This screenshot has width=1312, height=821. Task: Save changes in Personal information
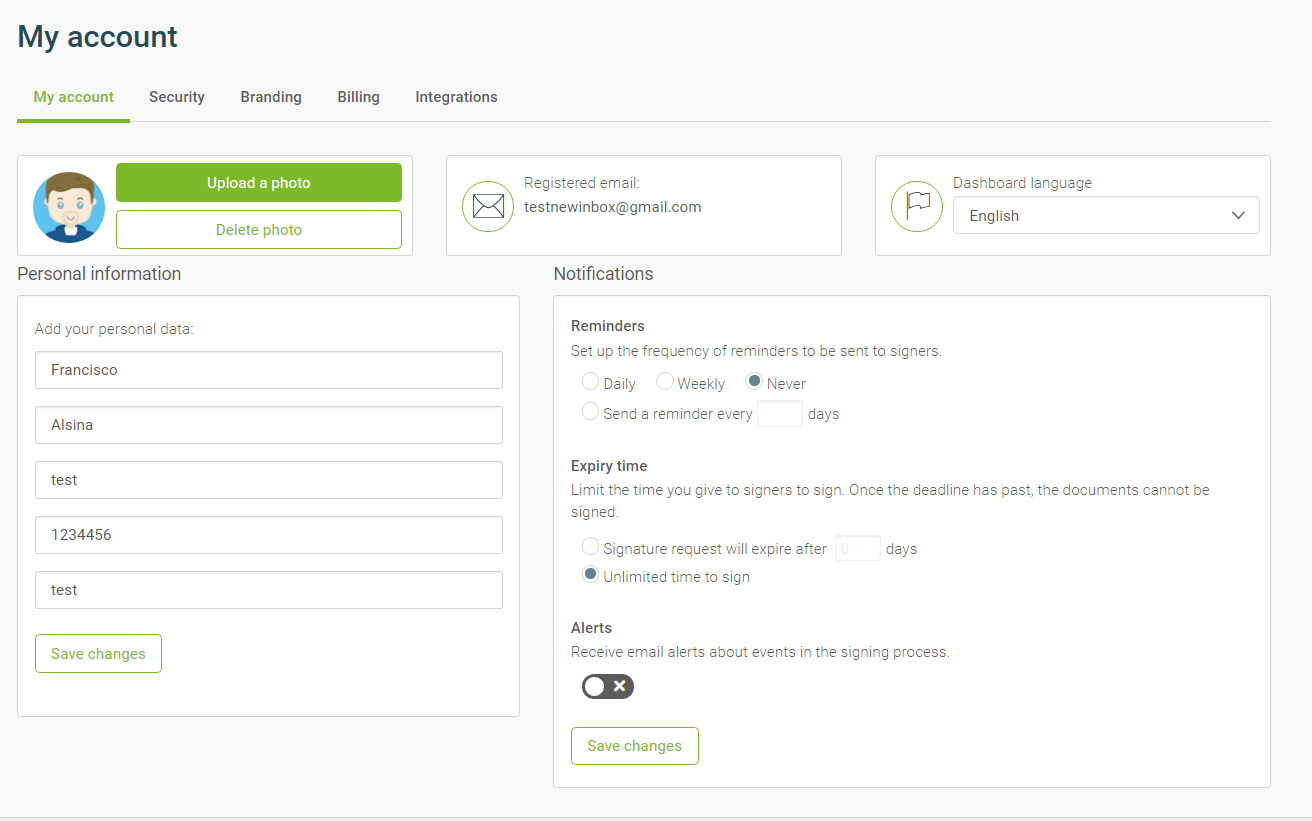pos(98,653)
